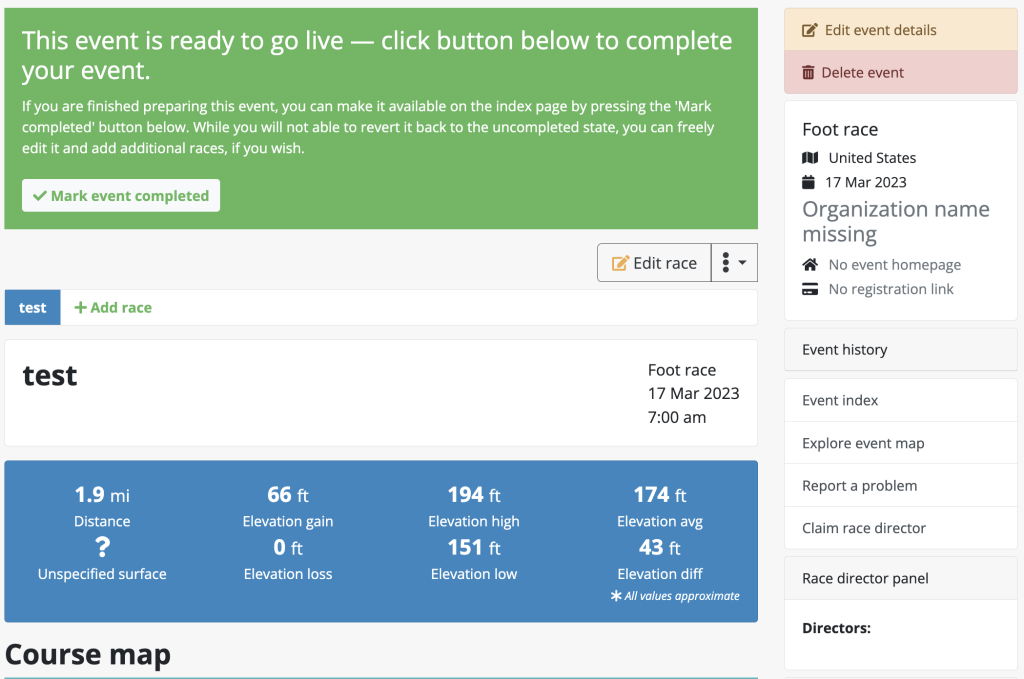The width and height of the screenshot is (1024, 679).
Task: Open Explore event map
Action: tap(901, 443)
